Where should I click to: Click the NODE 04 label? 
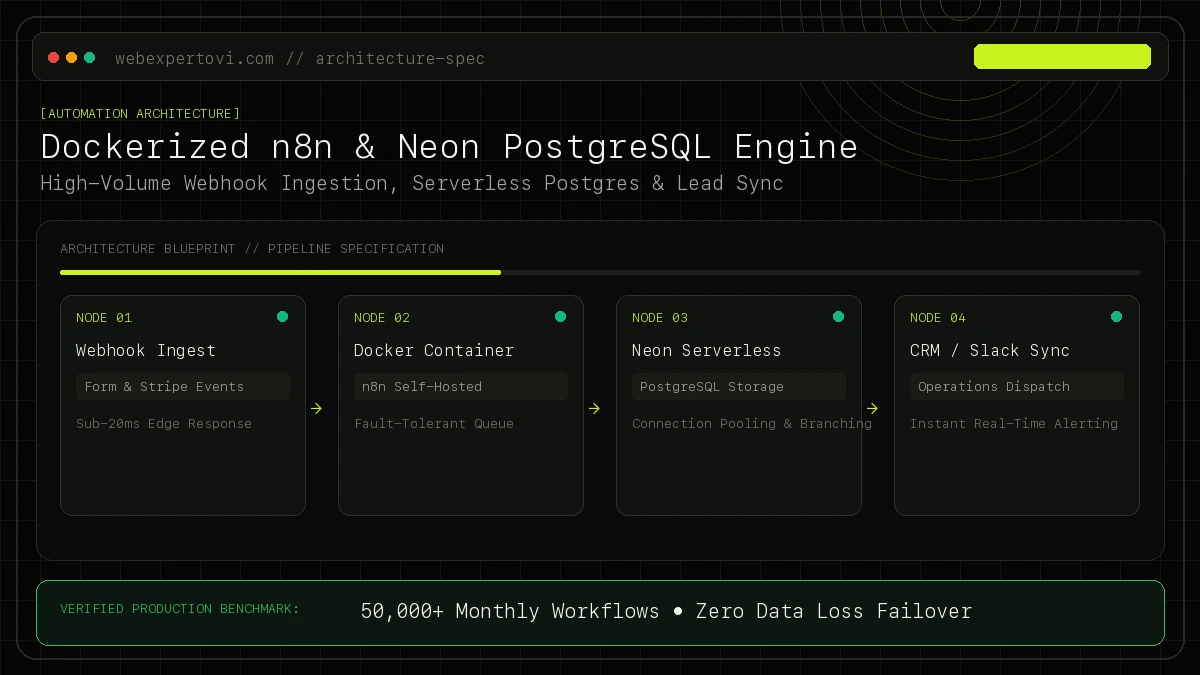point(938,317)
